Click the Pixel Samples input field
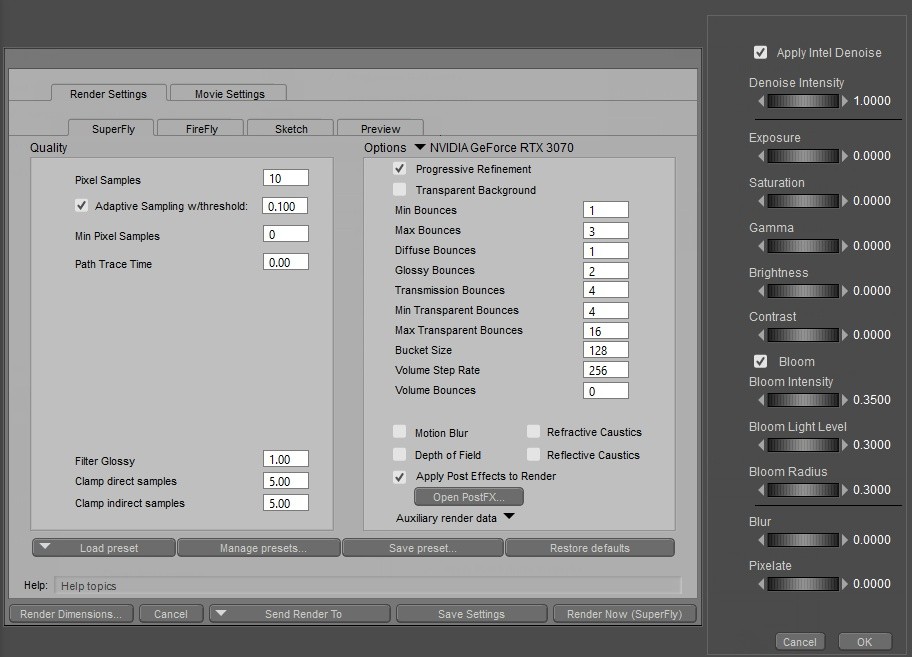This screenshot has height=657, width=912. point(285,178)
